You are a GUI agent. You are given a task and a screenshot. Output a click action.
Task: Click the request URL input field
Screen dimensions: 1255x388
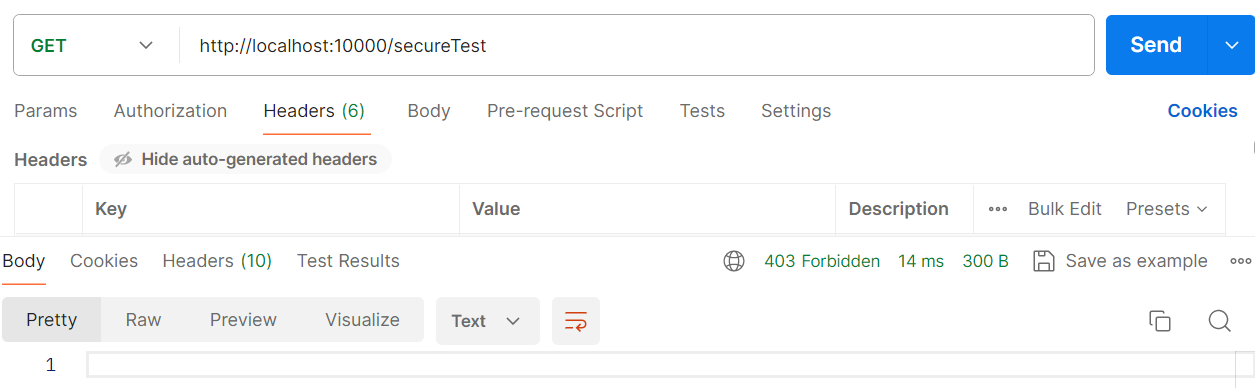636,45
